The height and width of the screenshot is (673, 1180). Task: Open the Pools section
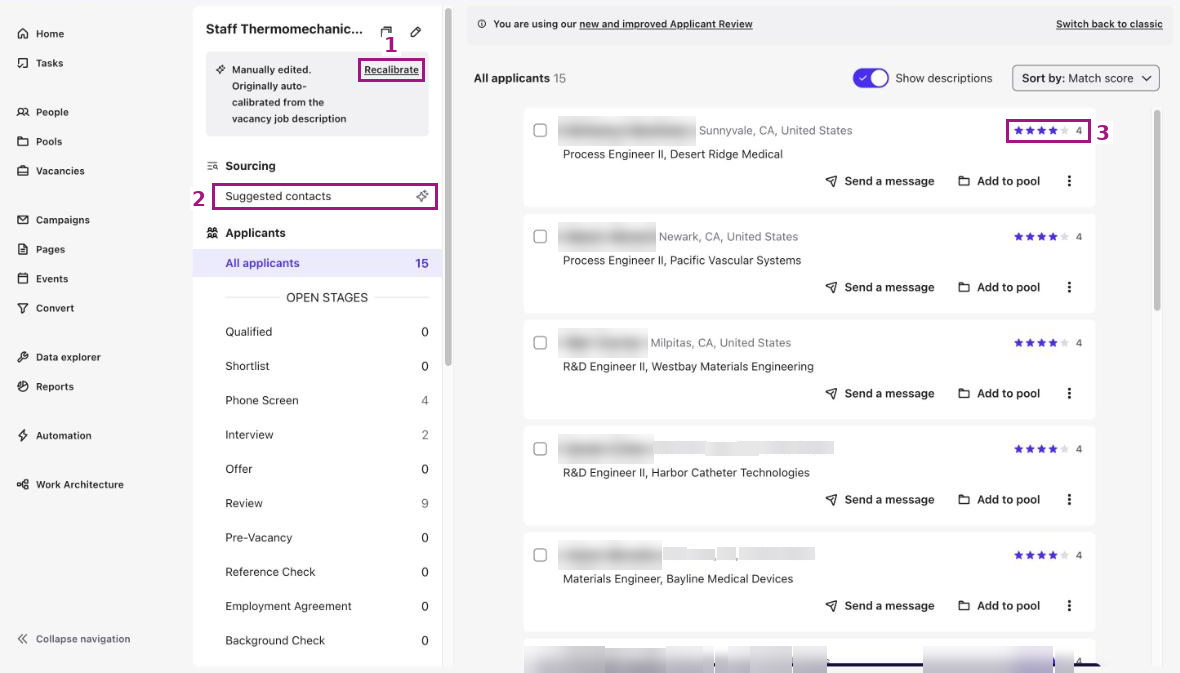point(40,142)
